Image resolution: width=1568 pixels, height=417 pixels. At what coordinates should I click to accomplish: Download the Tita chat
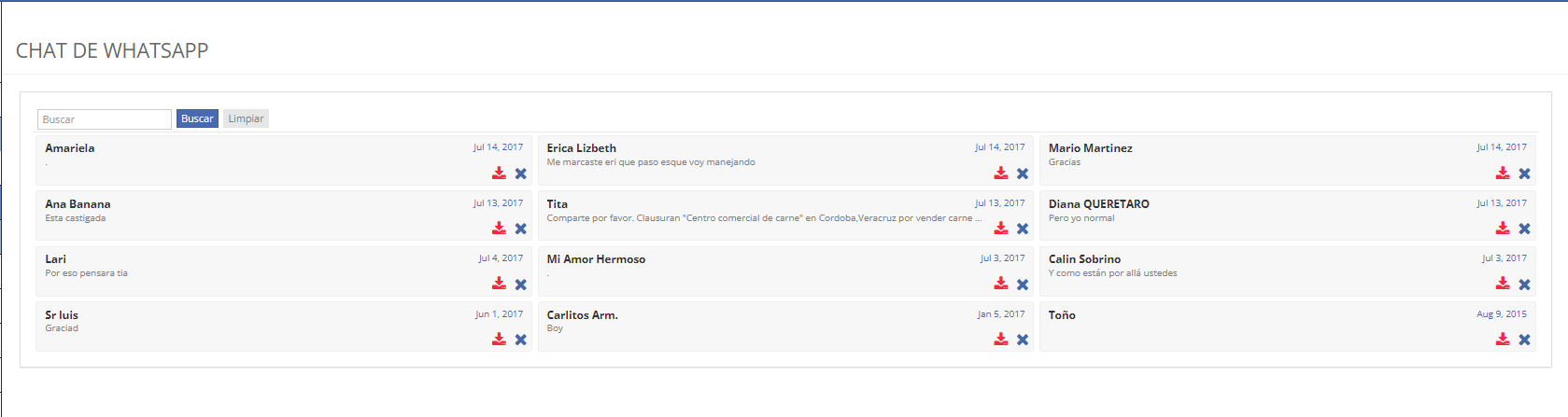(x=1000, y=229)
